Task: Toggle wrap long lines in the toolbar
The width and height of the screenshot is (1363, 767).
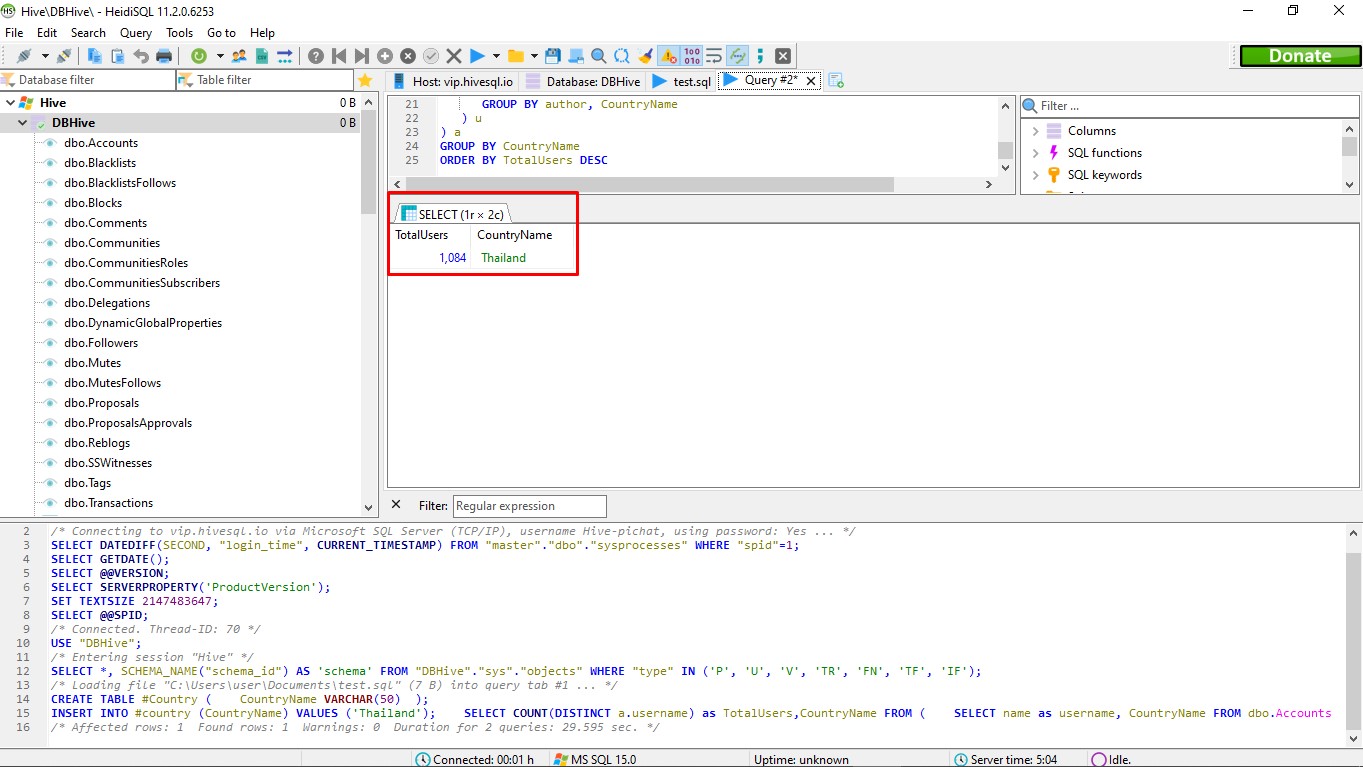Action: coord(714,56)
